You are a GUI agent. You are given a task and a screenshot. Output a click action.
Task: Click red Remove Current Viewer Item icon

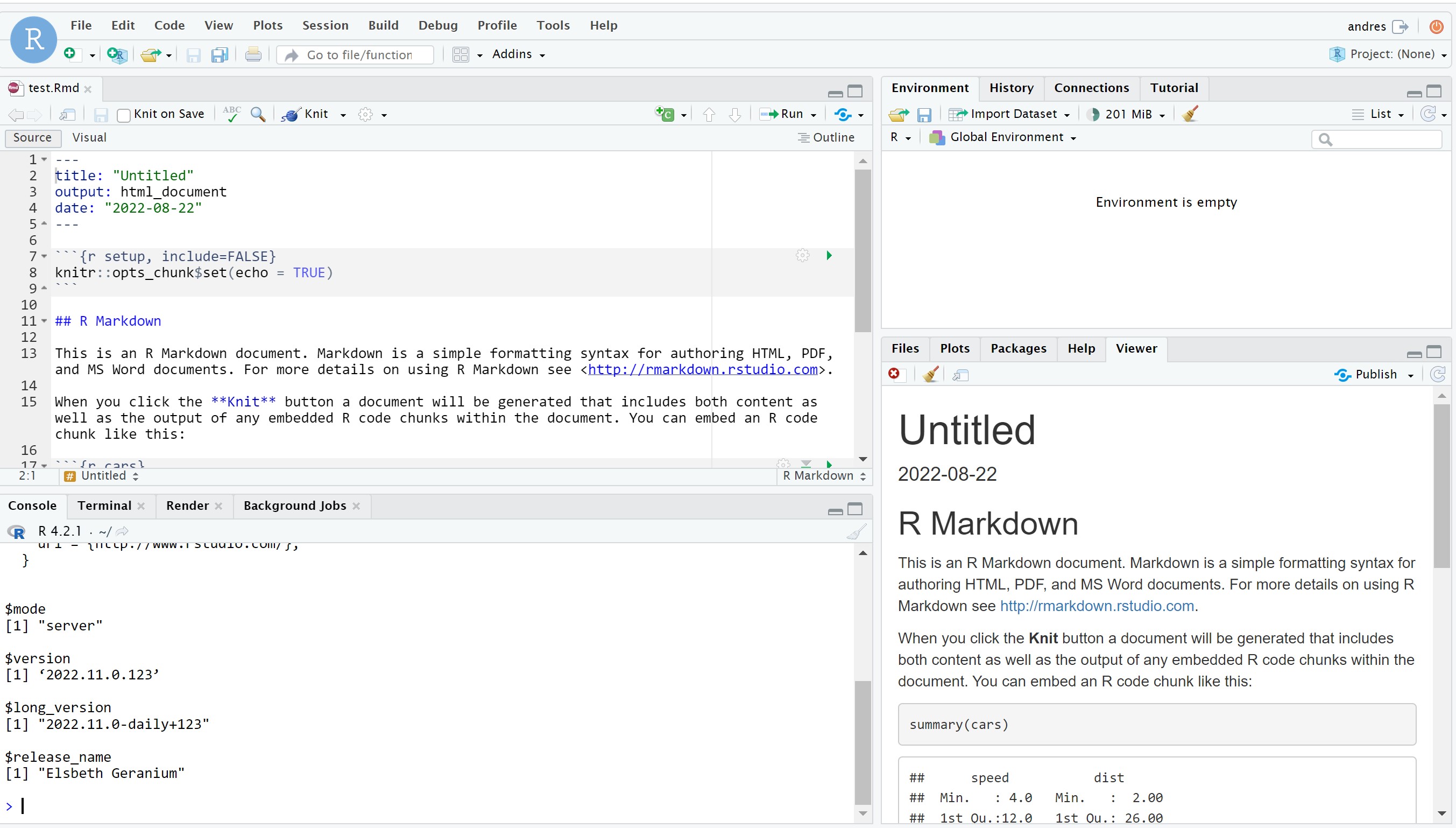tap(894, 374)
